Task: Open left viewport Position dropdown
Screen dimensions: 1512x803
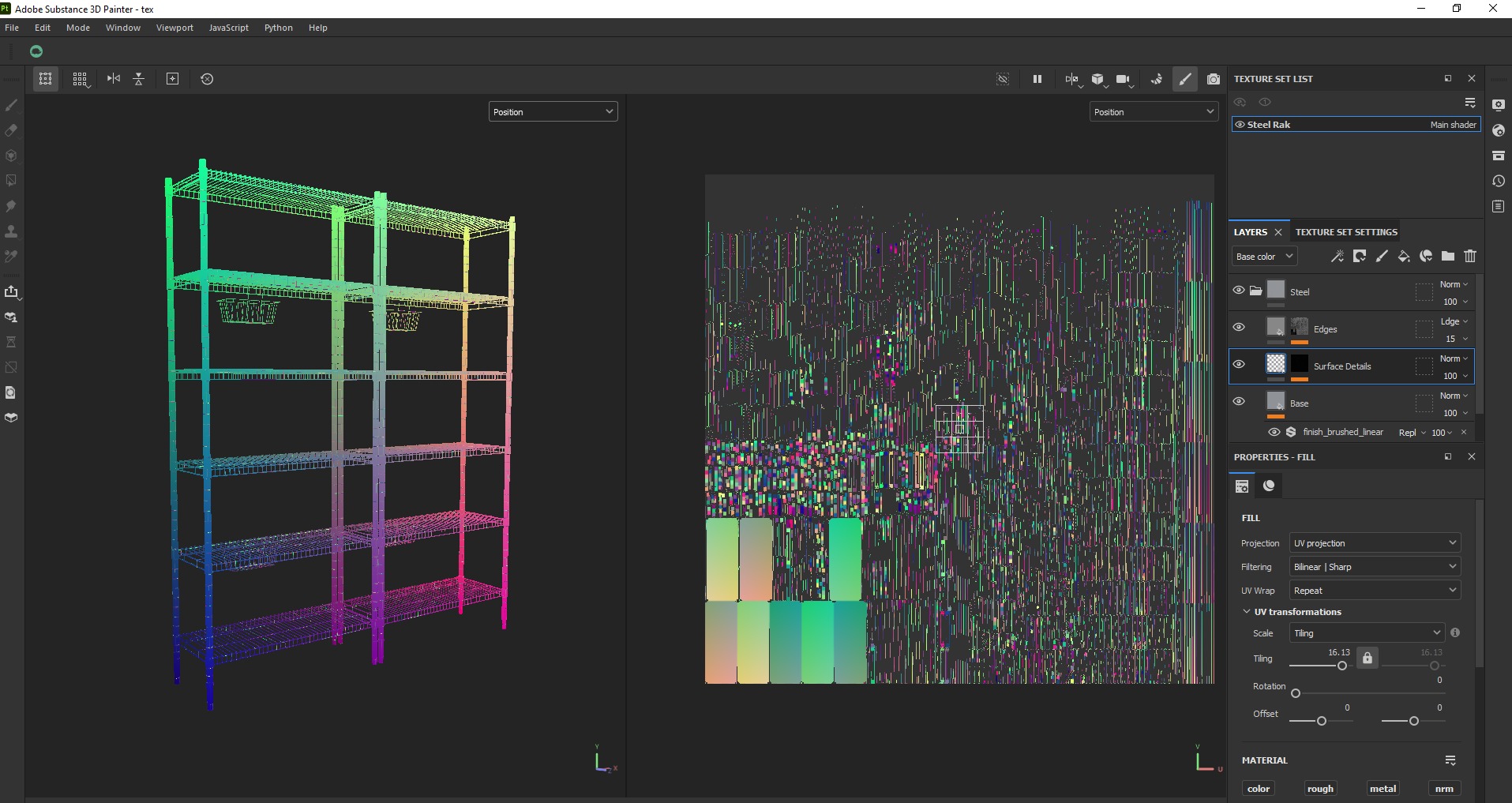Action: pos(553,112)
